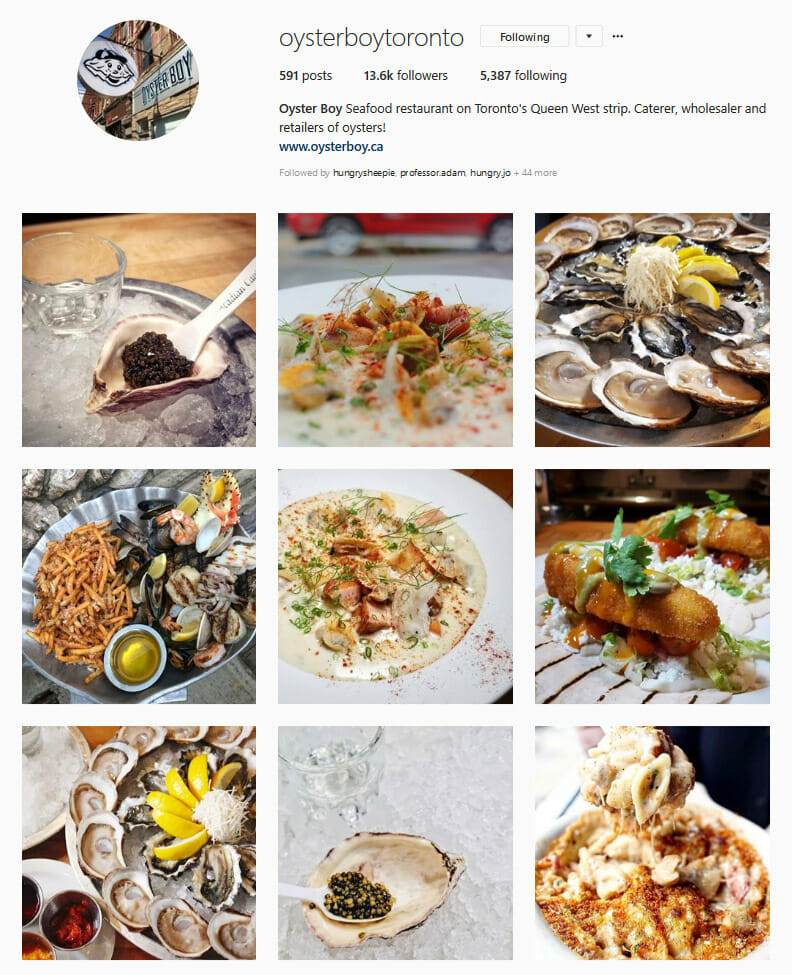Open the three-dot profile options menu
This screenshot has width=792, height=975.
[x=617, y=36]
